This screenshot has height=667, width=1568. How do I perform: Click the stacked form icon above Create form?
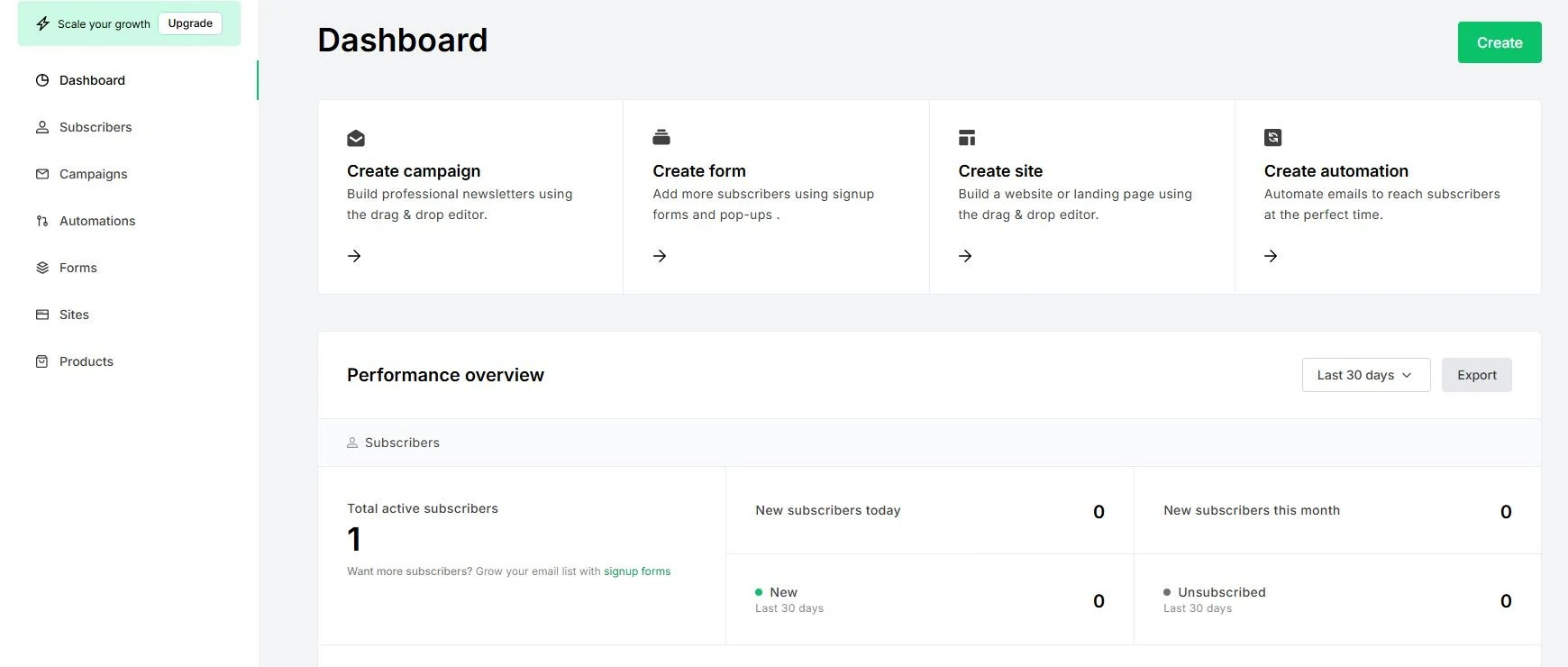(x=661, y=137)
